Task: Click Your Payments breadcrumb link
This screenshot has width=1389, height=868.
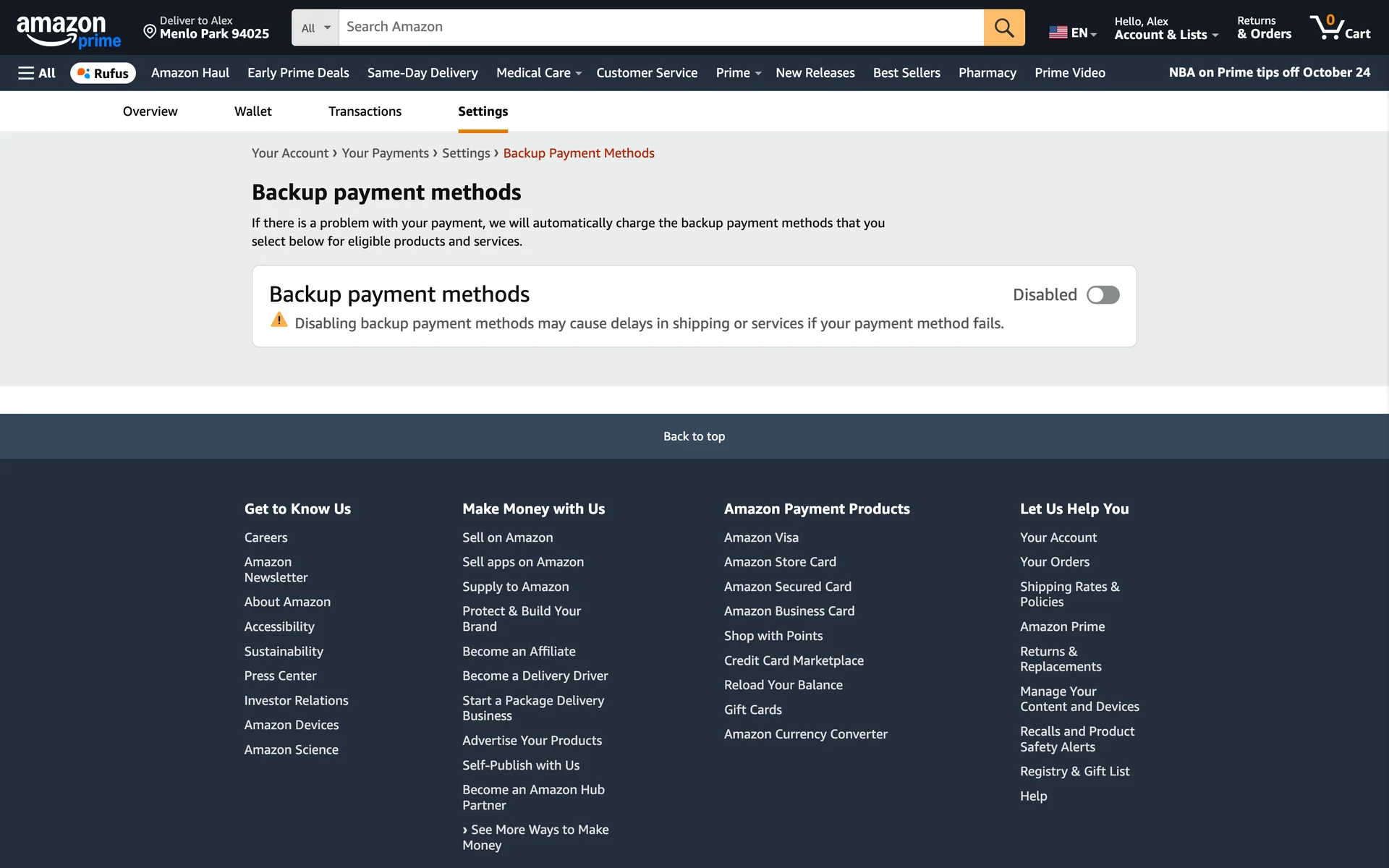Action: (x=385, y=153)
